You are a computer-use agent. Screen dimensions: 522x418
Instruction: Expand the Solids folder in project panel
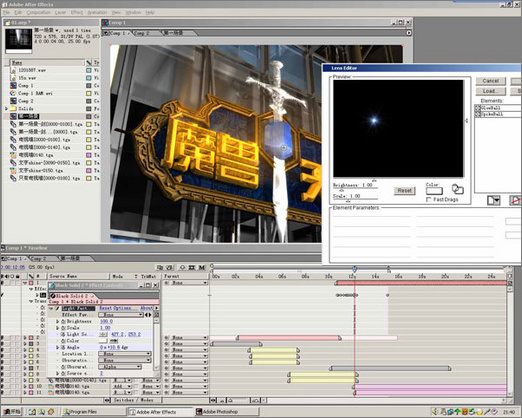click(x=6, y=109)
